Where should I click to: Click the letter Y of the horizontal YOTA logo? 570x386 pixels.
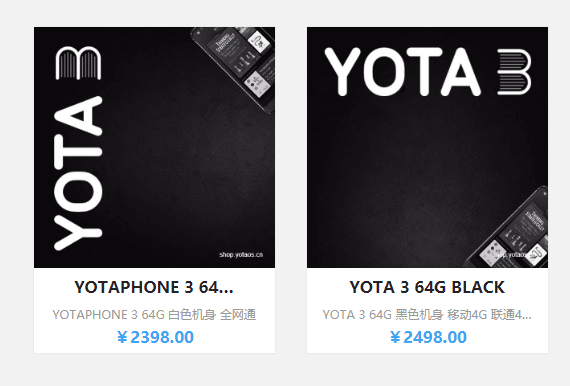pos(342,72)
